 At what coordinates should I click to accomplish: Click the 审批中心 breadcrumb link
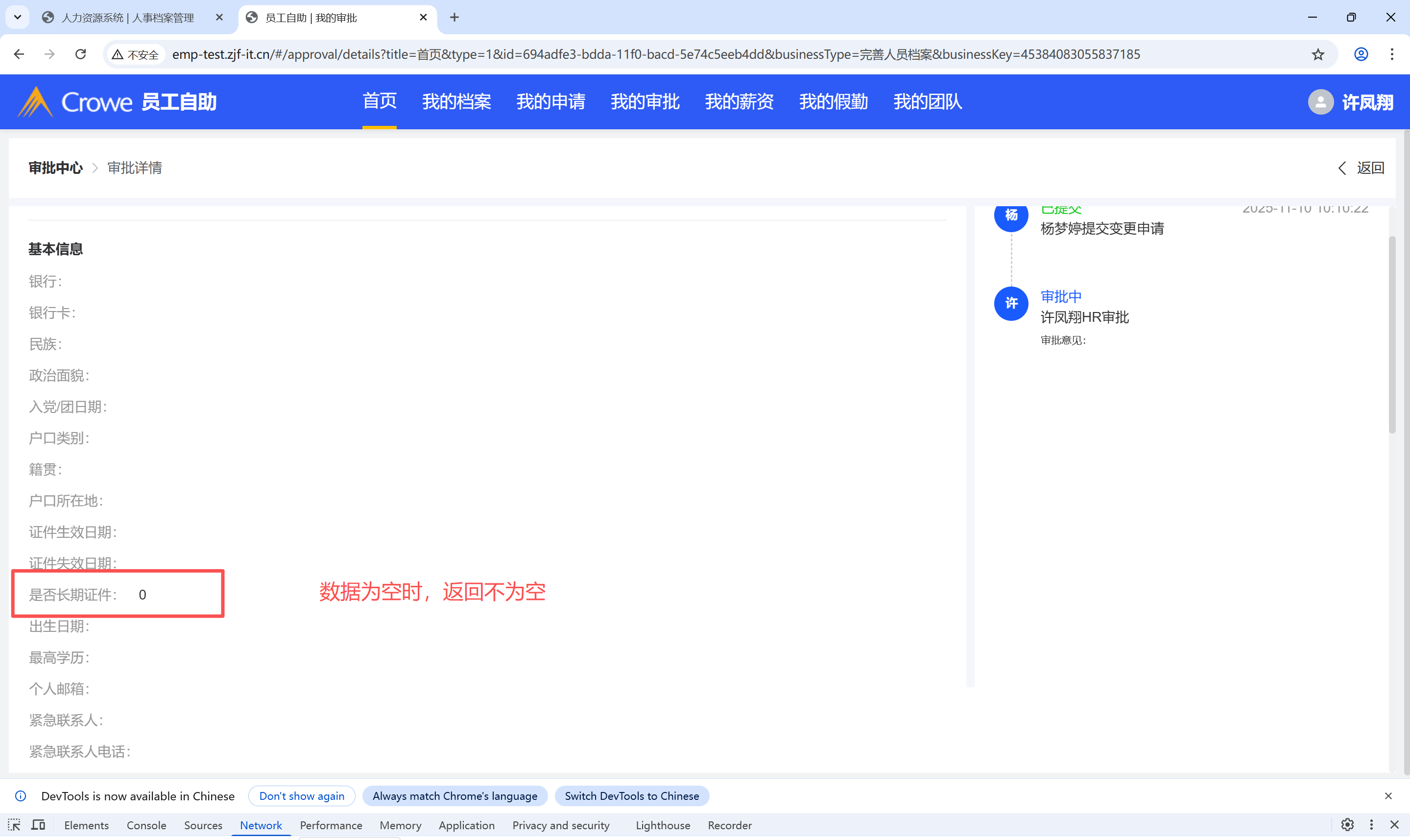[x=55, y=168]
